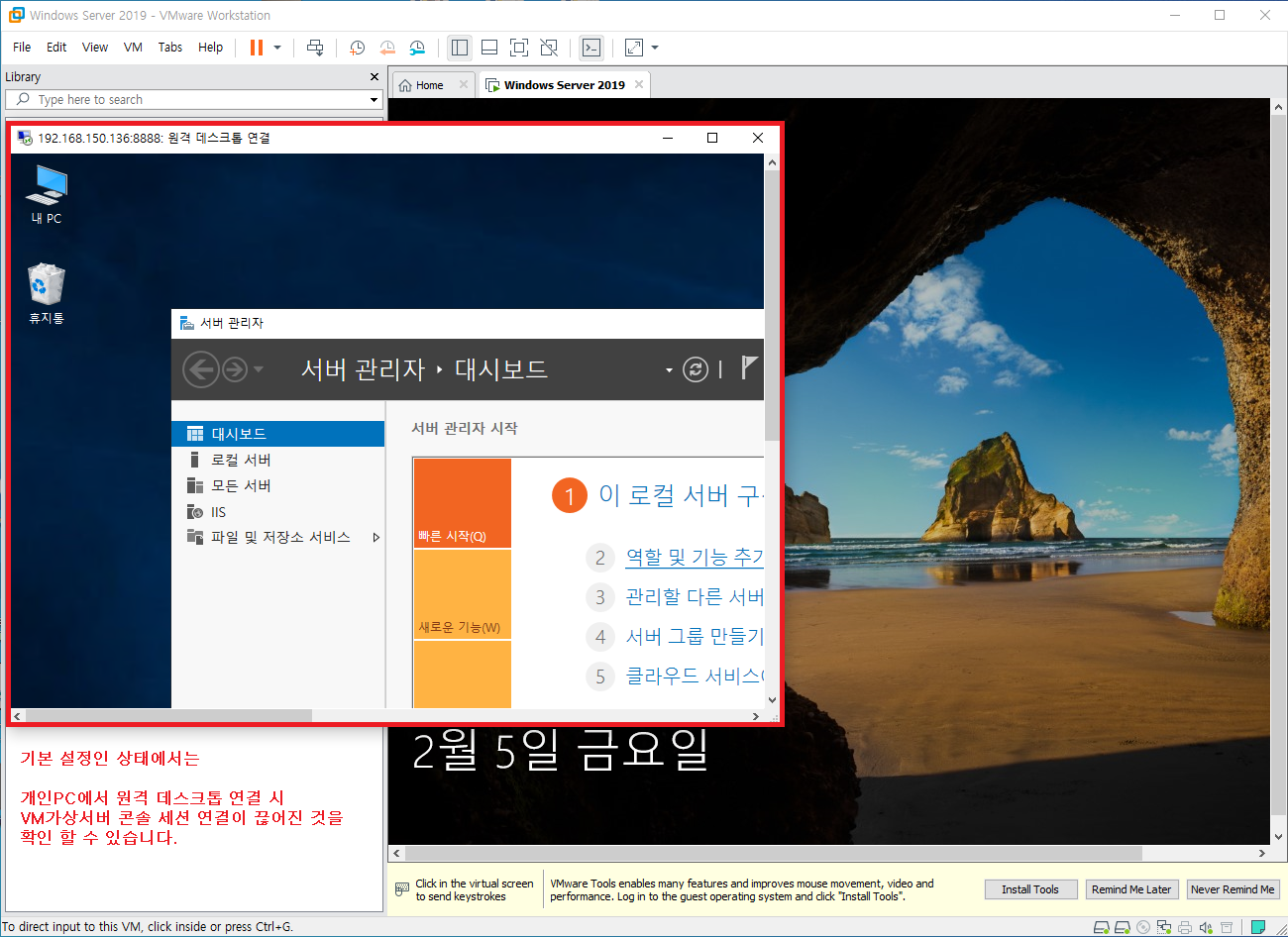Click the orange Suspend VM pause icon

click(257, 48)
